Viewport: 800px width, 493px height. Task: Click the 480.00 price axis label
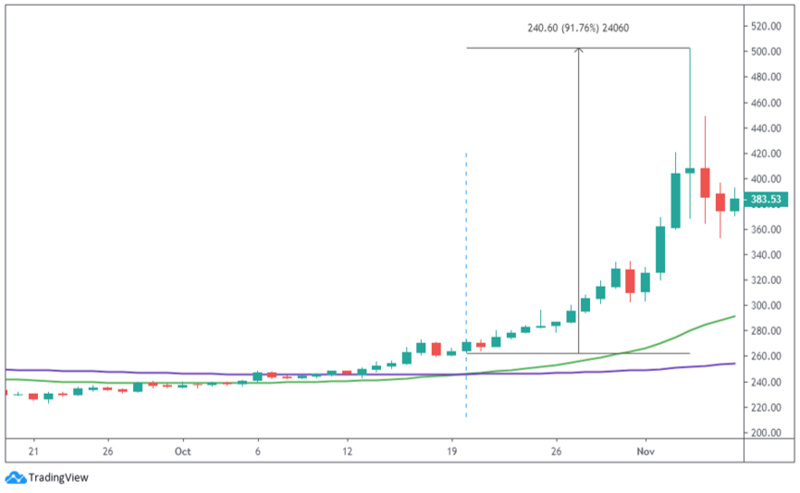pos(766,77)
